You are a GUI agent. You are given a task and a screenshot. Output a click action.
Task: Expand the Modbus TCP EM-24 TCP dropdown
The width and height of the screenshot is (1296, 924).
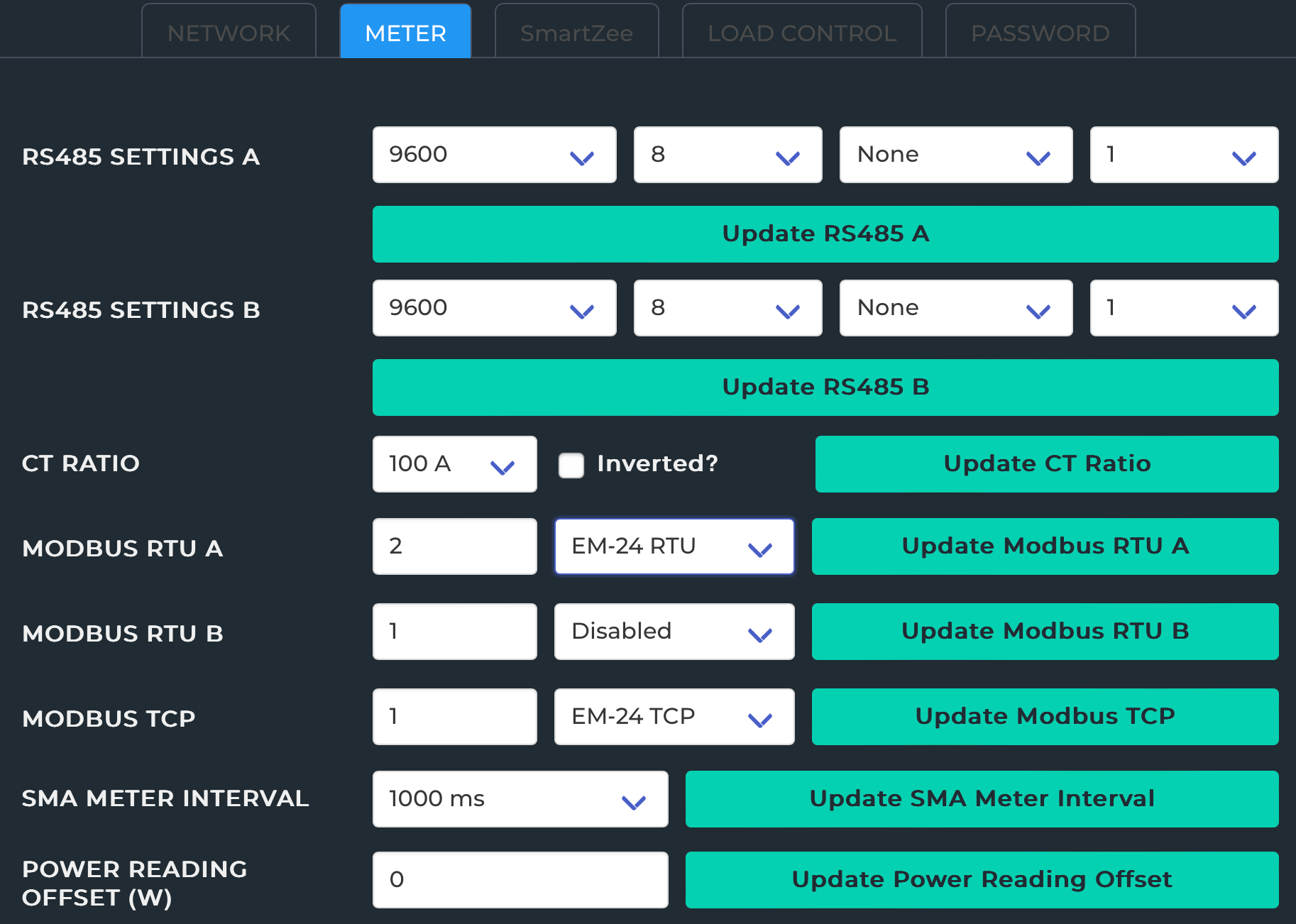tap(674, 717)
